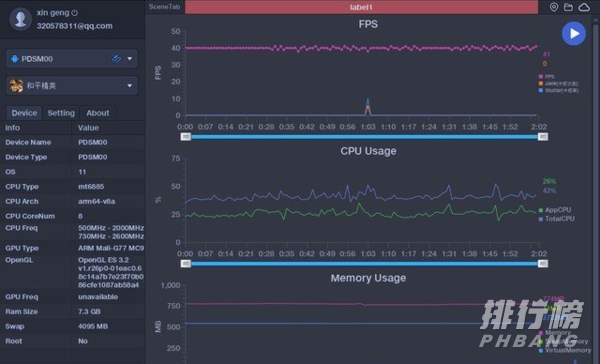Switch to the About tab
Image resolution: width=600 pixels, height=364 pixels.
[x=98, y=113]
